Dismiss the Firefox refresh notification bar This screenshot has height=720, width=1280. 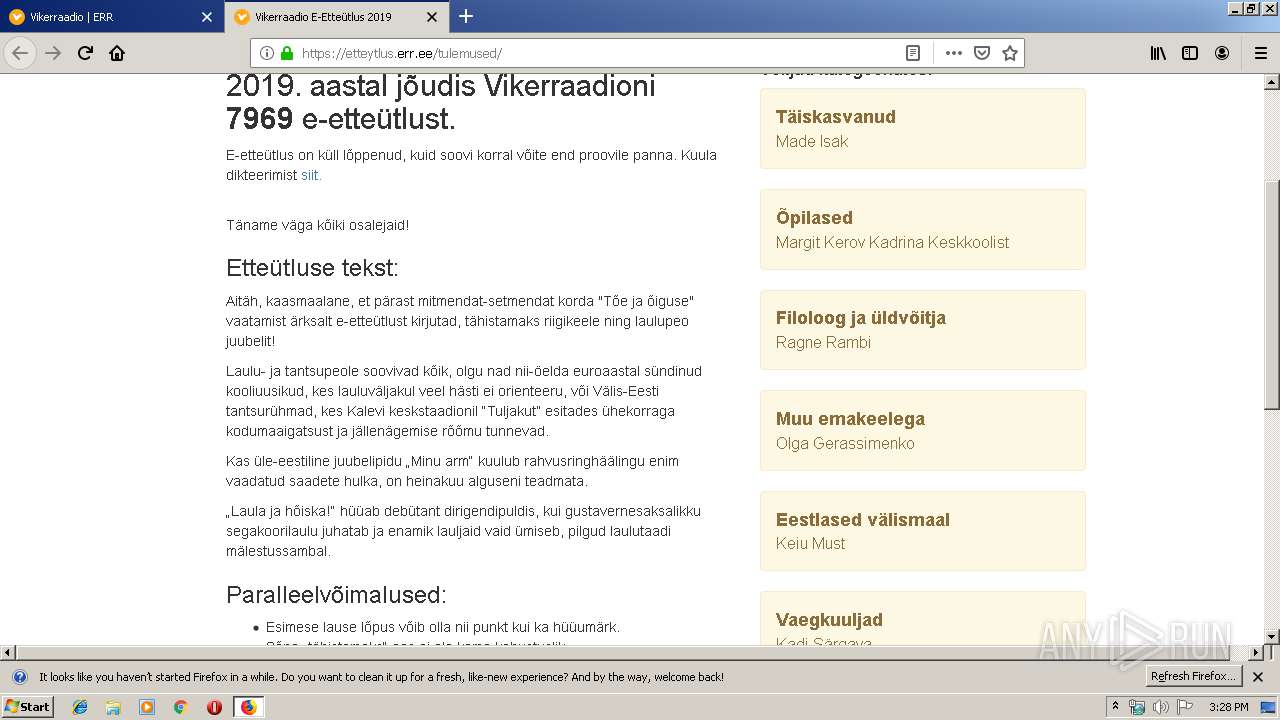[x=1258, y=677]
